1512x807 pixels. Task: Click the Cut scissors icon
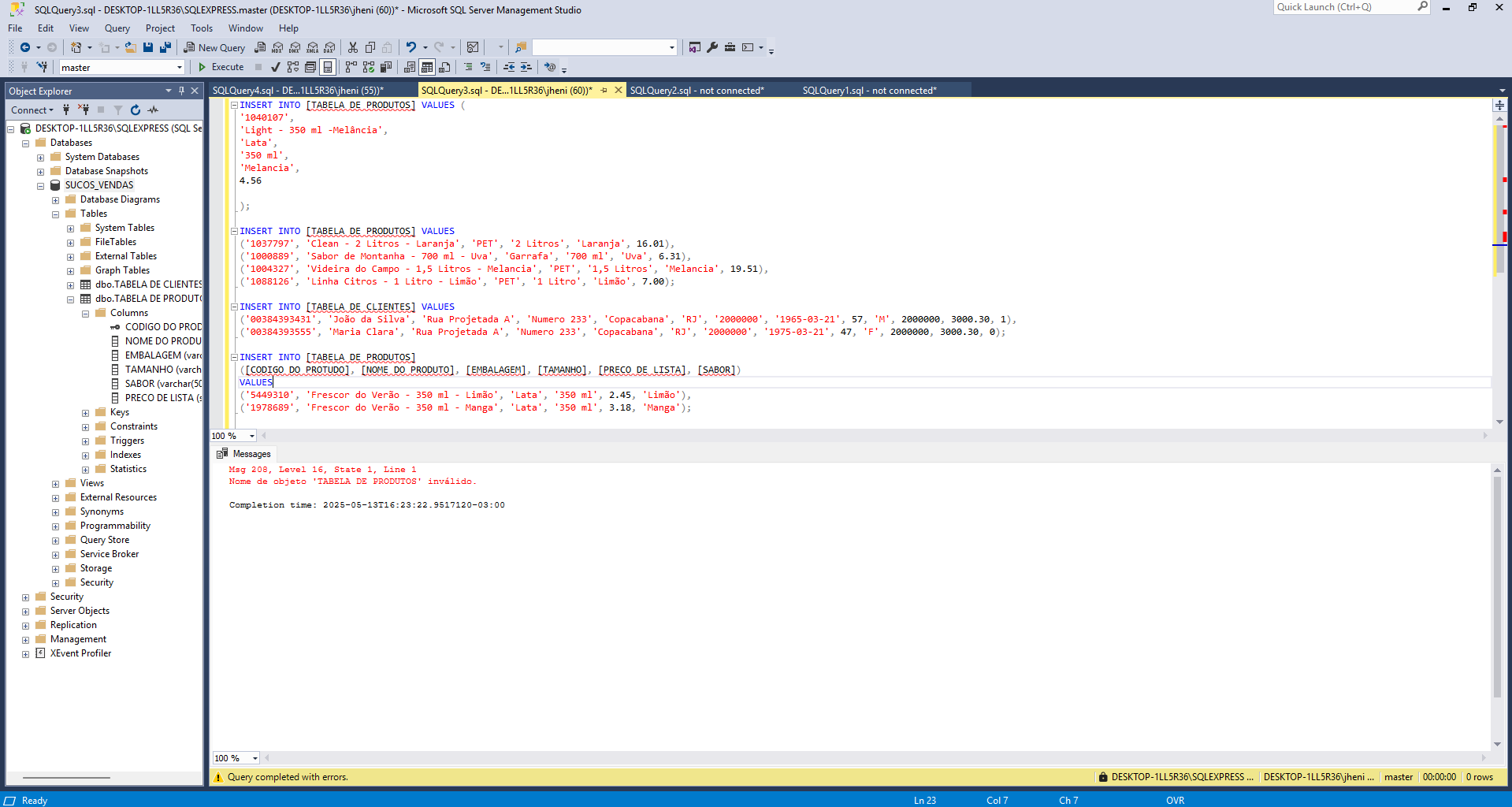click(353, 47)
